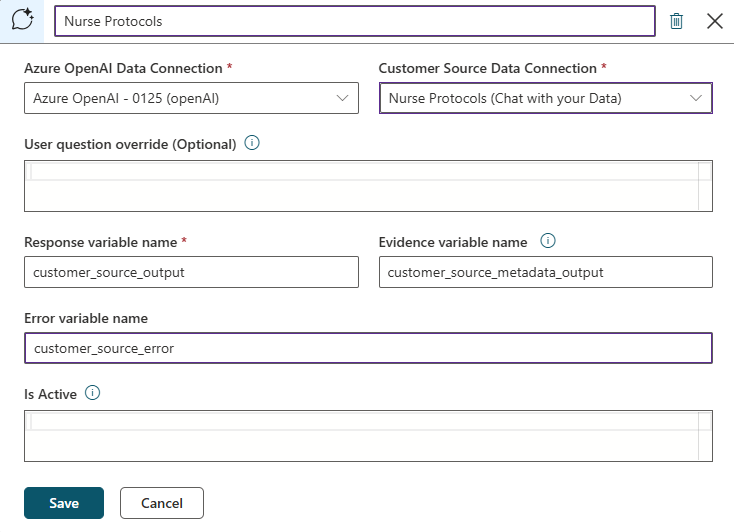Click info icon beside User question override
The width and height of the screenshot is (734, 532).
click(252, 143)
